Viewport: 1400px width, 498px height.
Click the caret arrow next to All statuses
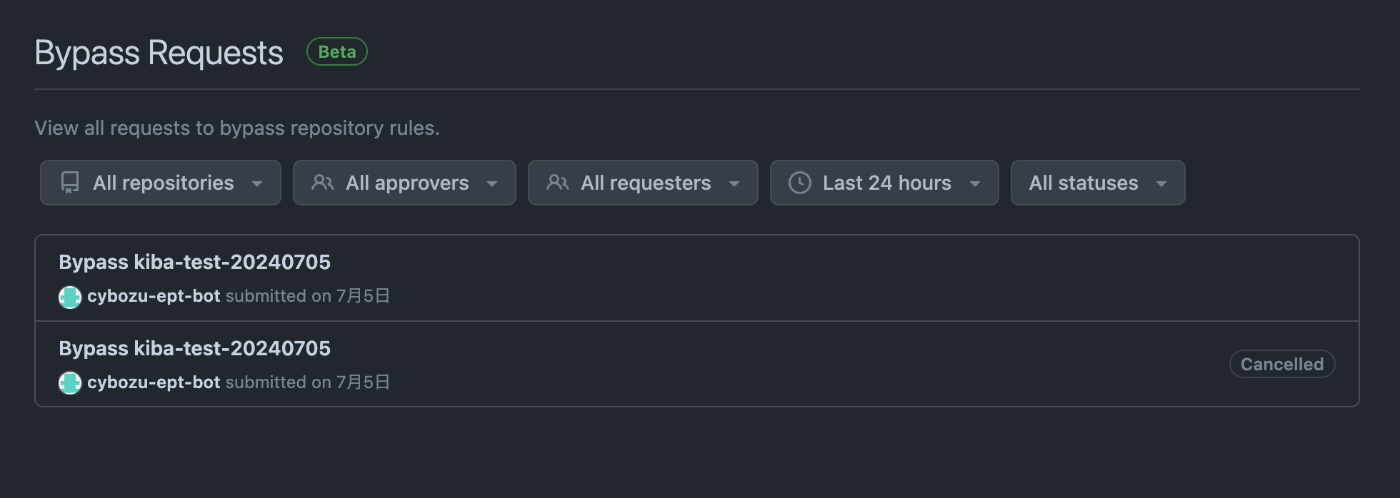(1161, 184)
